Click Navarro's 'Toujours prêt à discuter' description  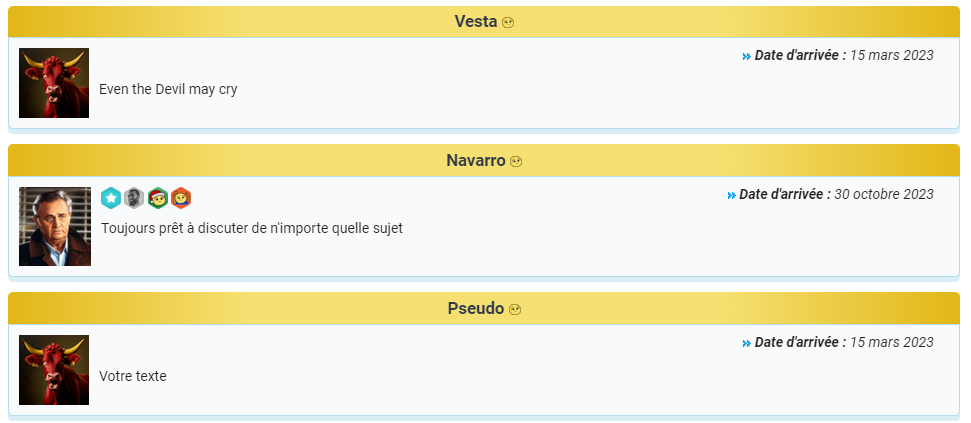pos(251,228)
